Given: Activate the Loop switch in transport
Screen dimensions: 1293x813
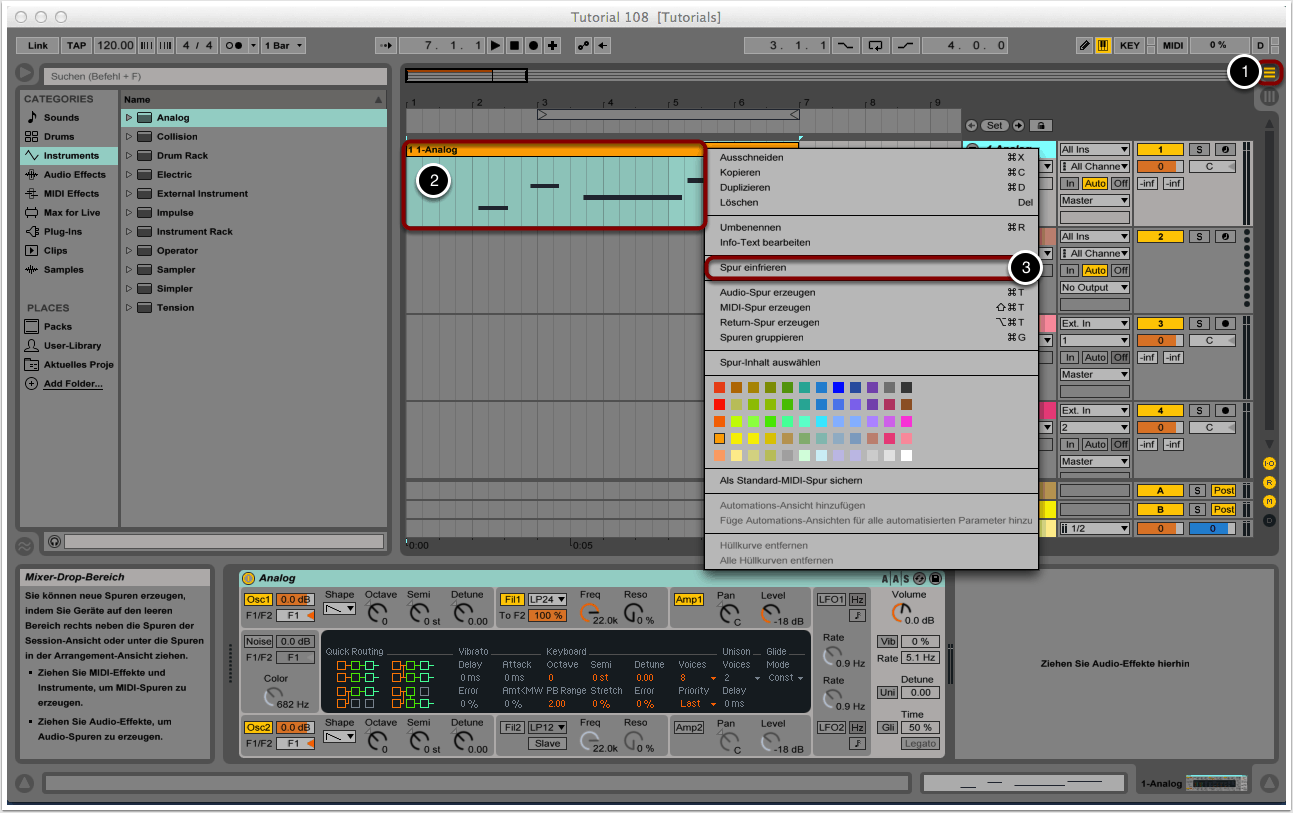Looking at the screenshot, I should point(876,46).
